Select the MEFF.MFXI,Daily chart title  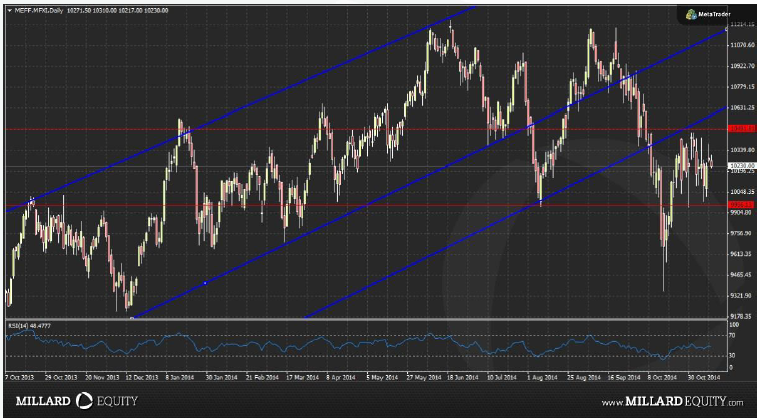[39, 11]
